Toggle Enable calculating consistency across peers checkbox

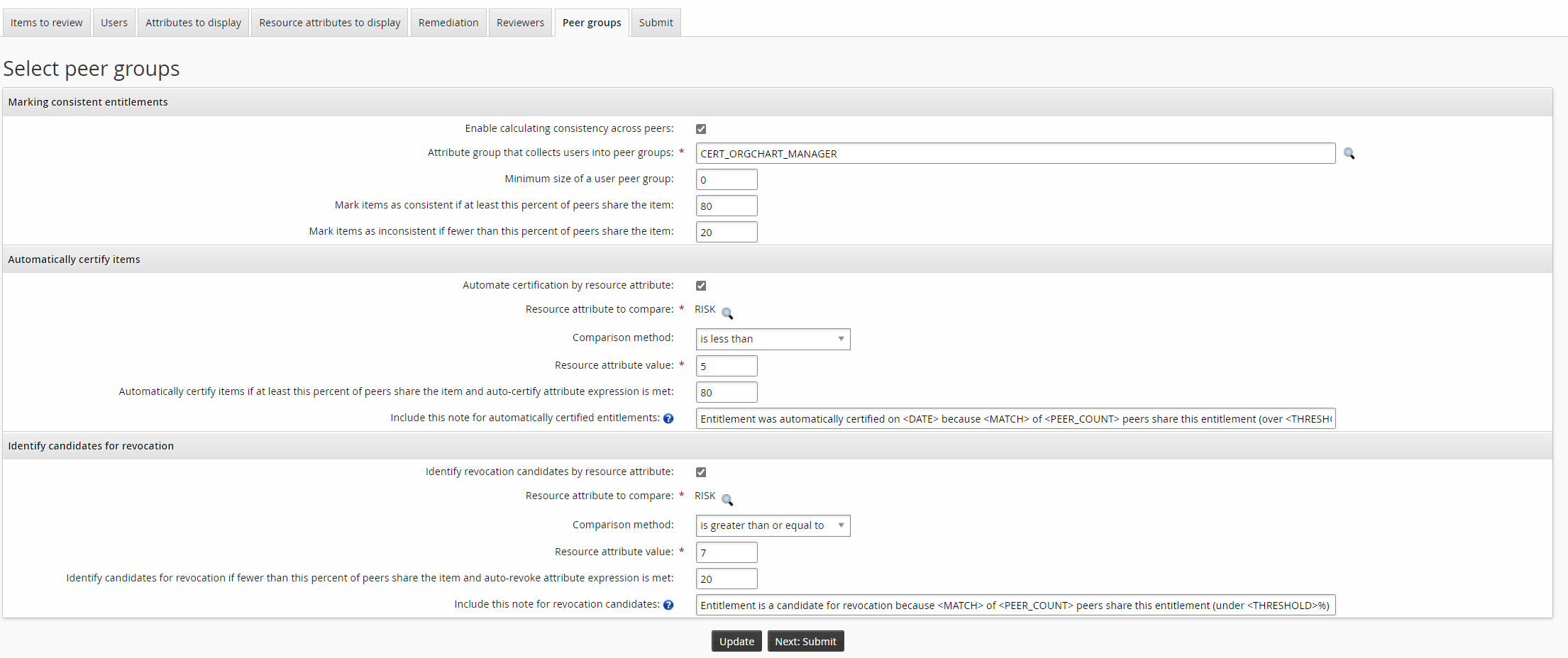(x=701, y=129)
